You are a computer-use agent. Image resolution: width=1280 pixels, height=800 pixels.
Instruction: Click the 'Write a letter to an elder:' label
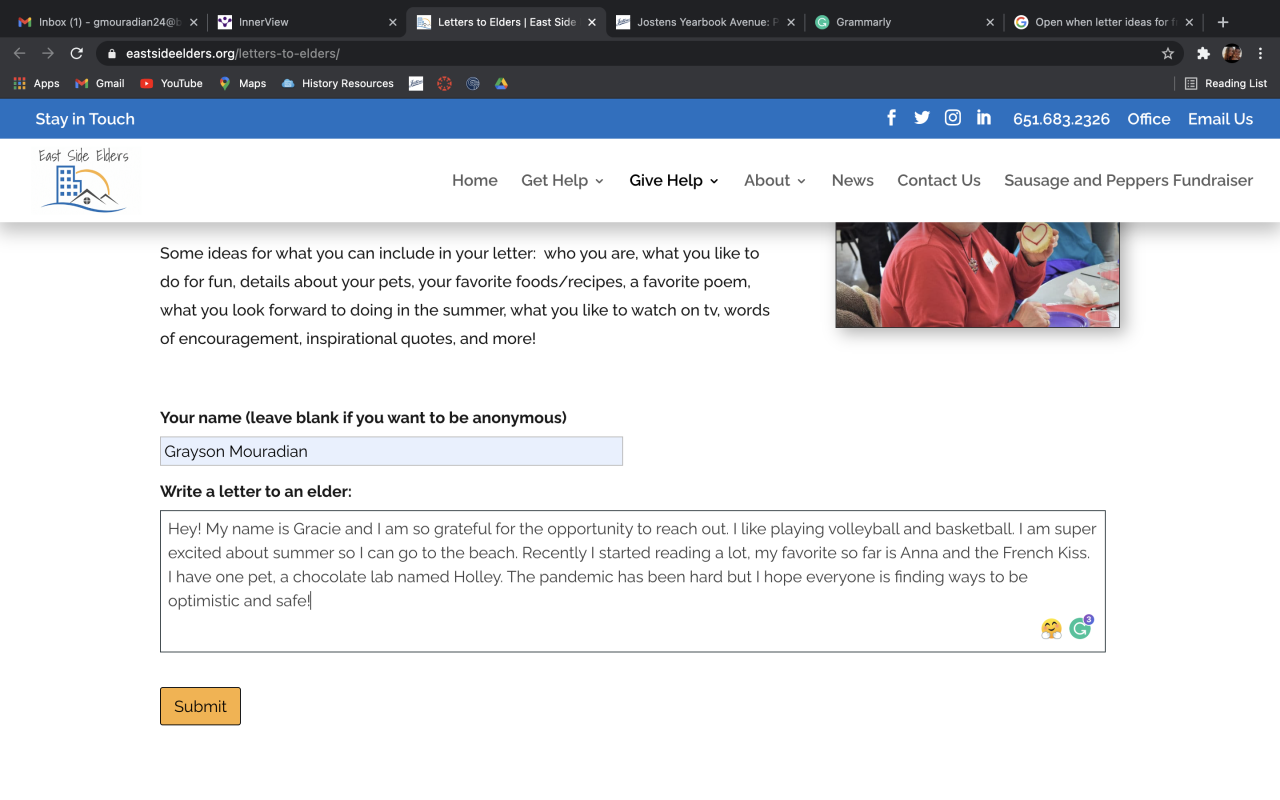click(x=256, y=492)
